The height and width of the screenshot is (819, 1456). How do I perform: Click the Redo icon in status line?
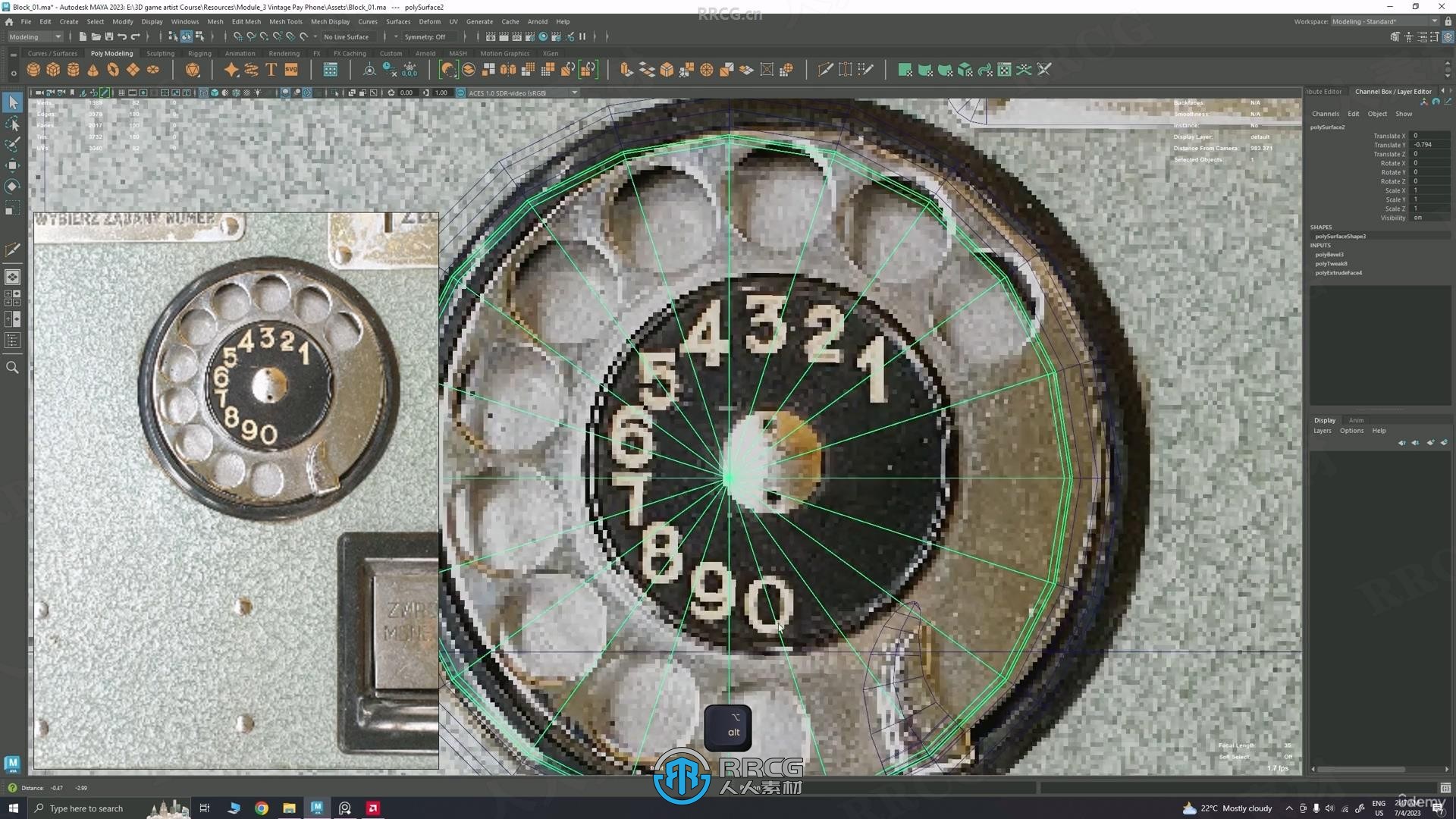136,36
